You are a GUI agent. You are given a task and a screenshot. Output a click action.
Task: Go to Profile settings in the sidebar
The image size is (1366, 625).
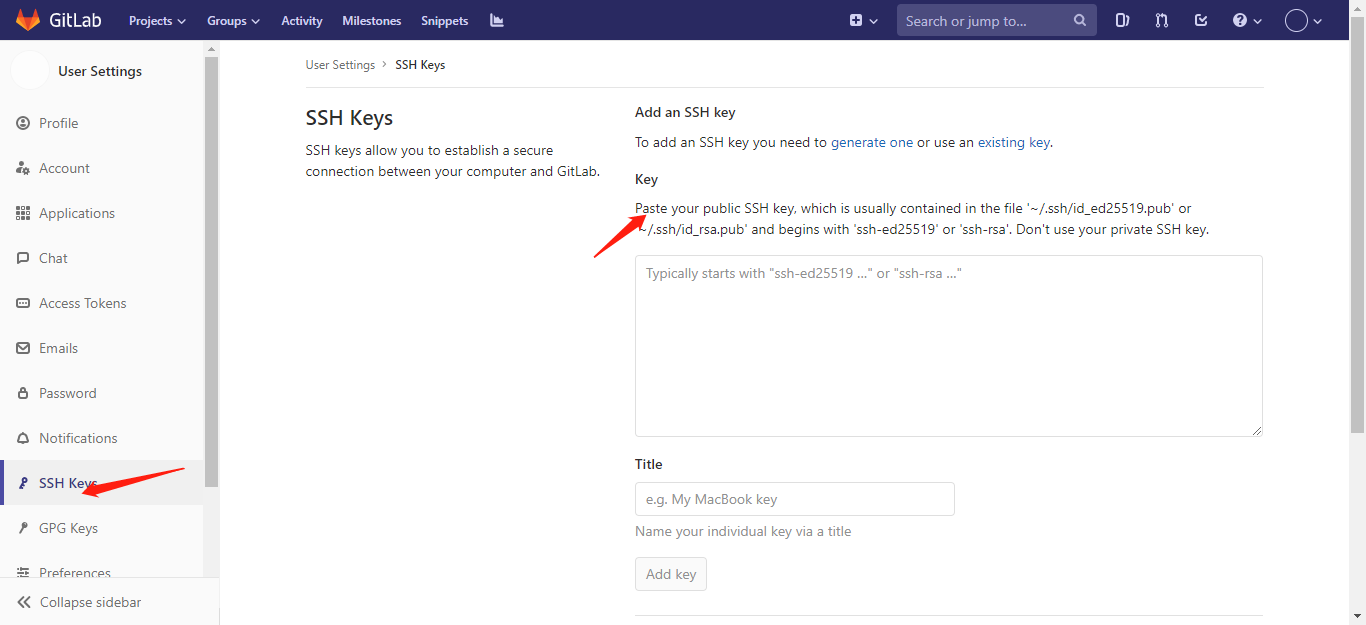(x=102, y=123)
